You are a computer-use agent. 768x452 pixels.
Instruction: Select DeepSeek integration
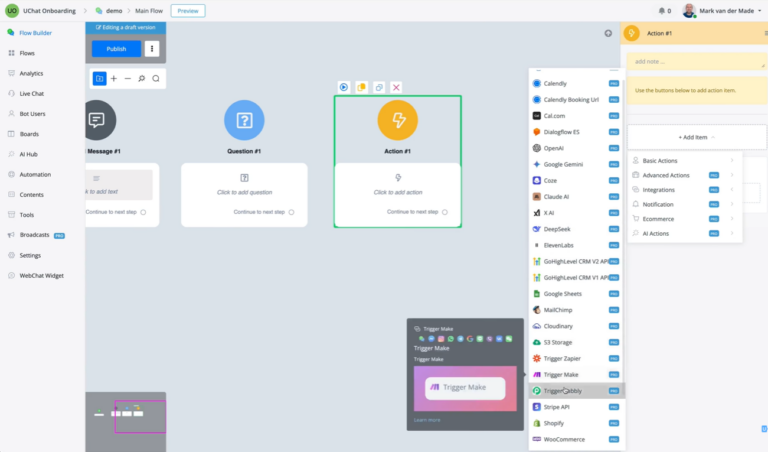(x=576, y=229)
